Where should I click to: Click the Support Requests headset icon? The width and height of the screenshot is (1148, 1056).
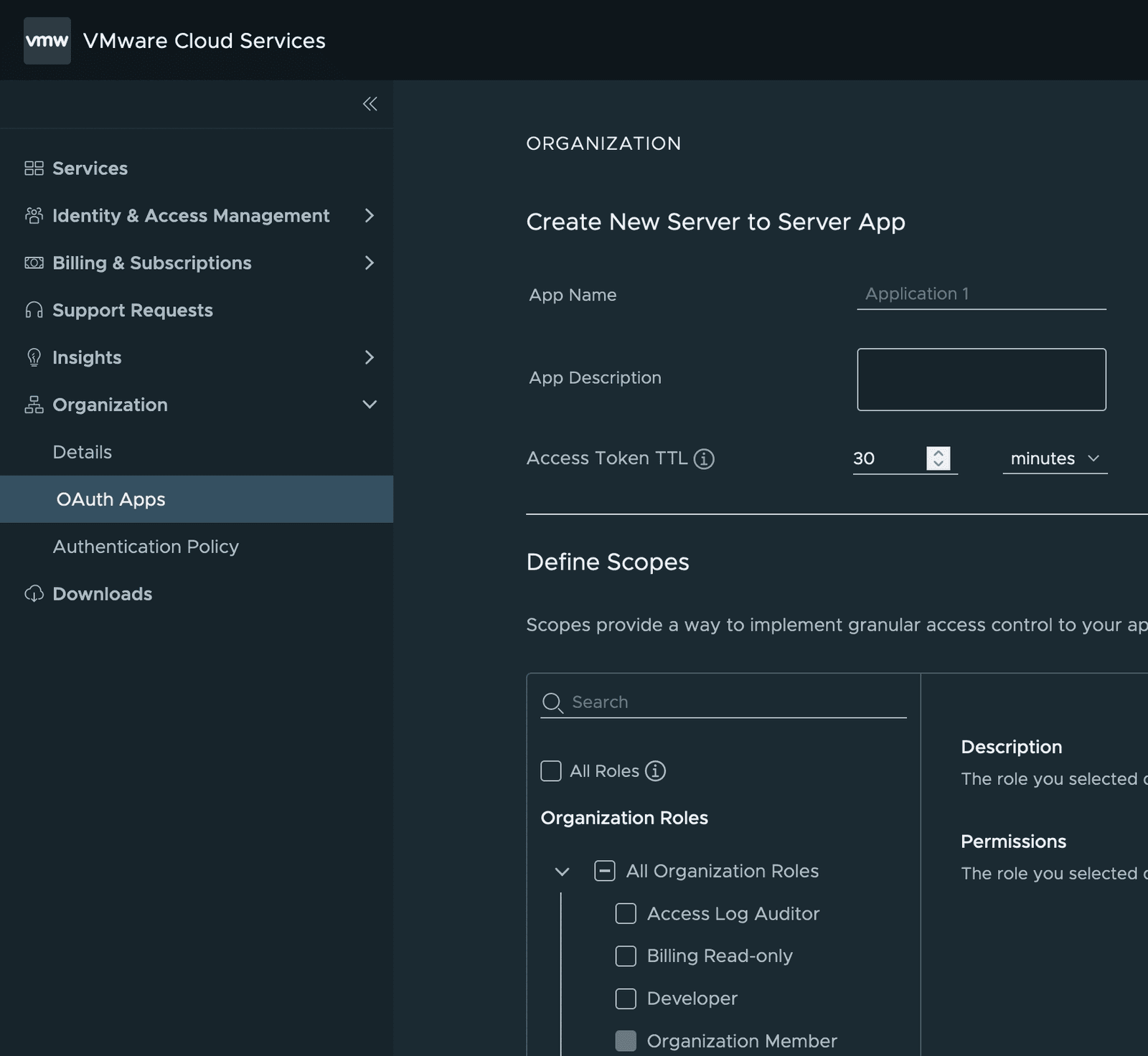tap(34, 310)
